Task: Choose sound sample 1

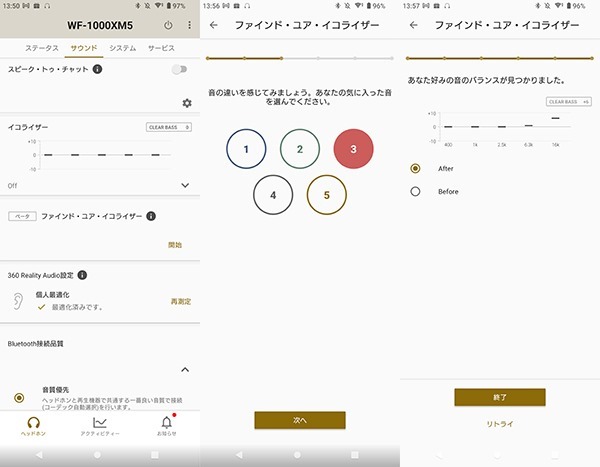Action: (246, 149)
